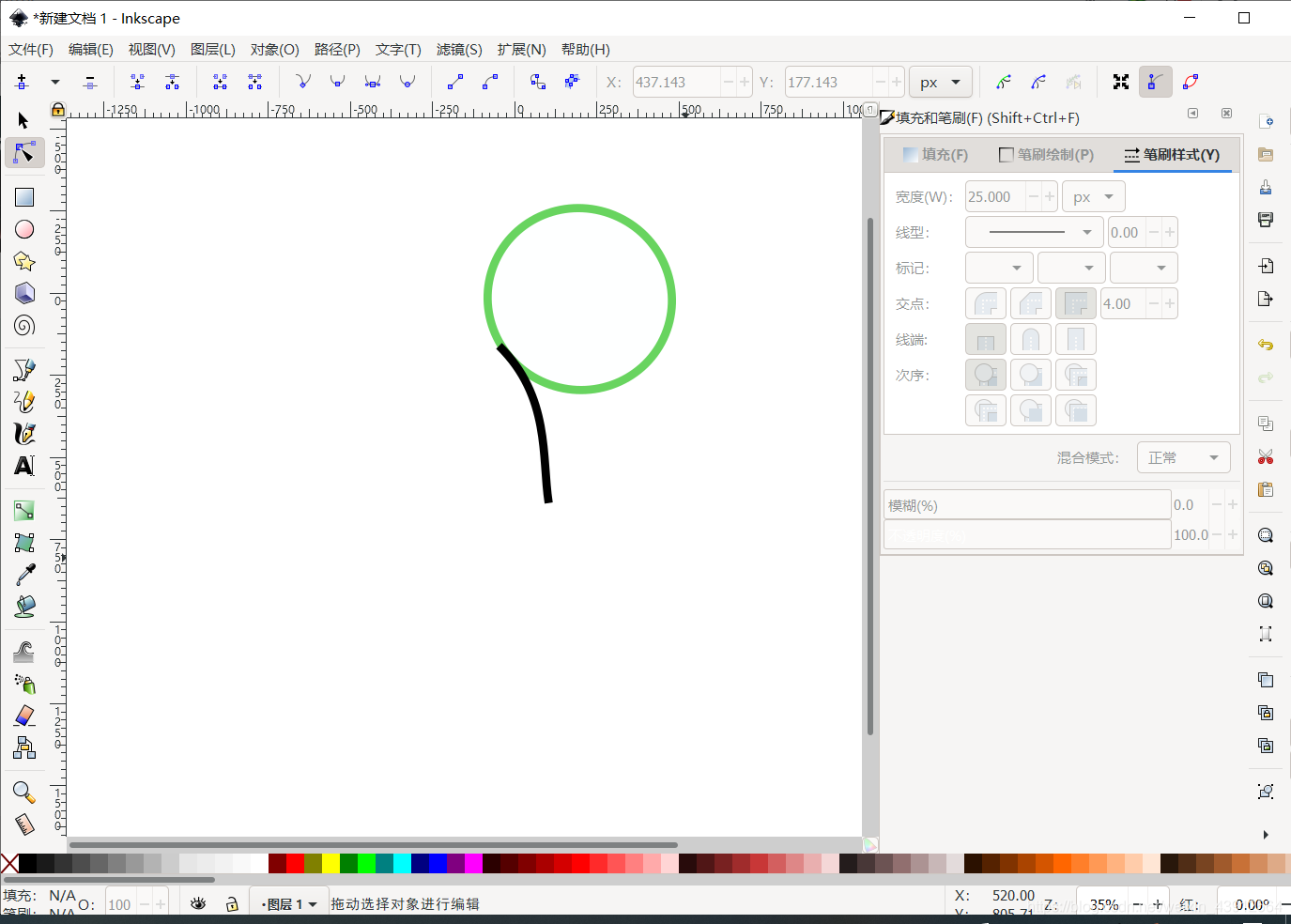
Task: Pick the yellow swatch in palette
Action: click(330, 863)
